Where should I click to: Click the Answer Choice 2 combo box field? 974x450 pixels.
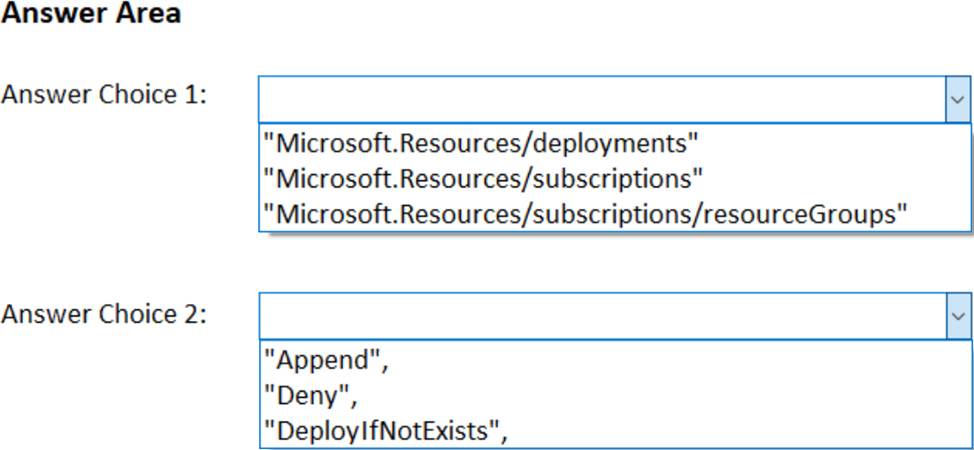(x=614, y=316)
